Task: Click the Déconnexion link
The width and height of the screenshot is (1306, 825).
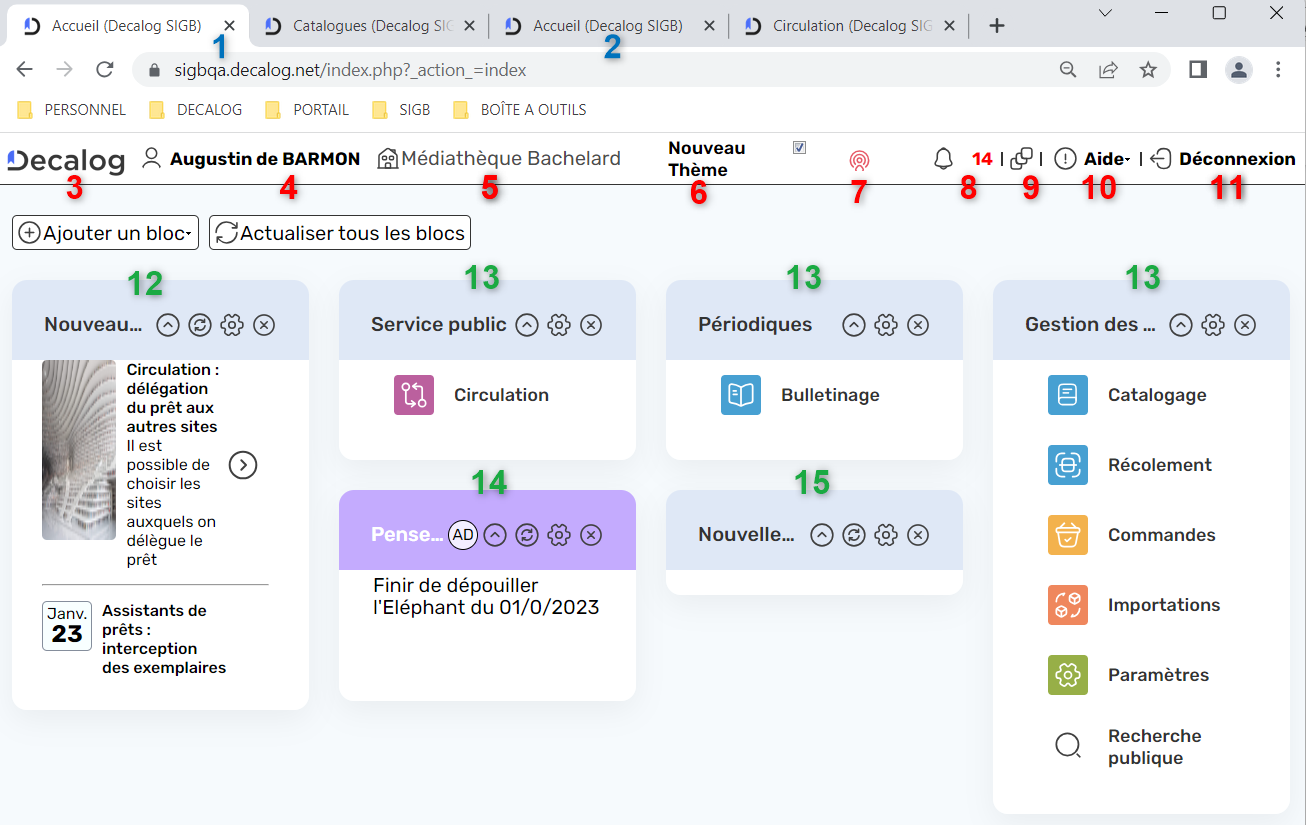Action: pyautogui.click(x=1223, y=159)
